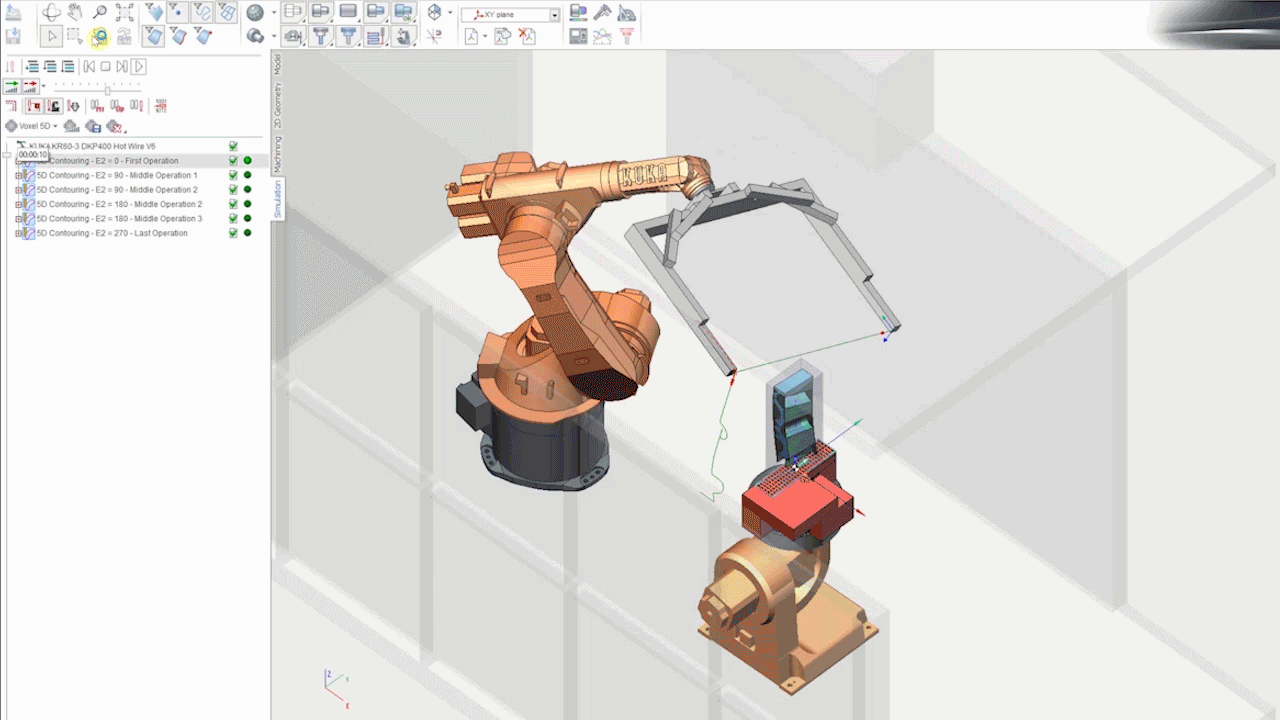Toggle the machine collision check icon
1280x720 pixels.
[54, 106]
